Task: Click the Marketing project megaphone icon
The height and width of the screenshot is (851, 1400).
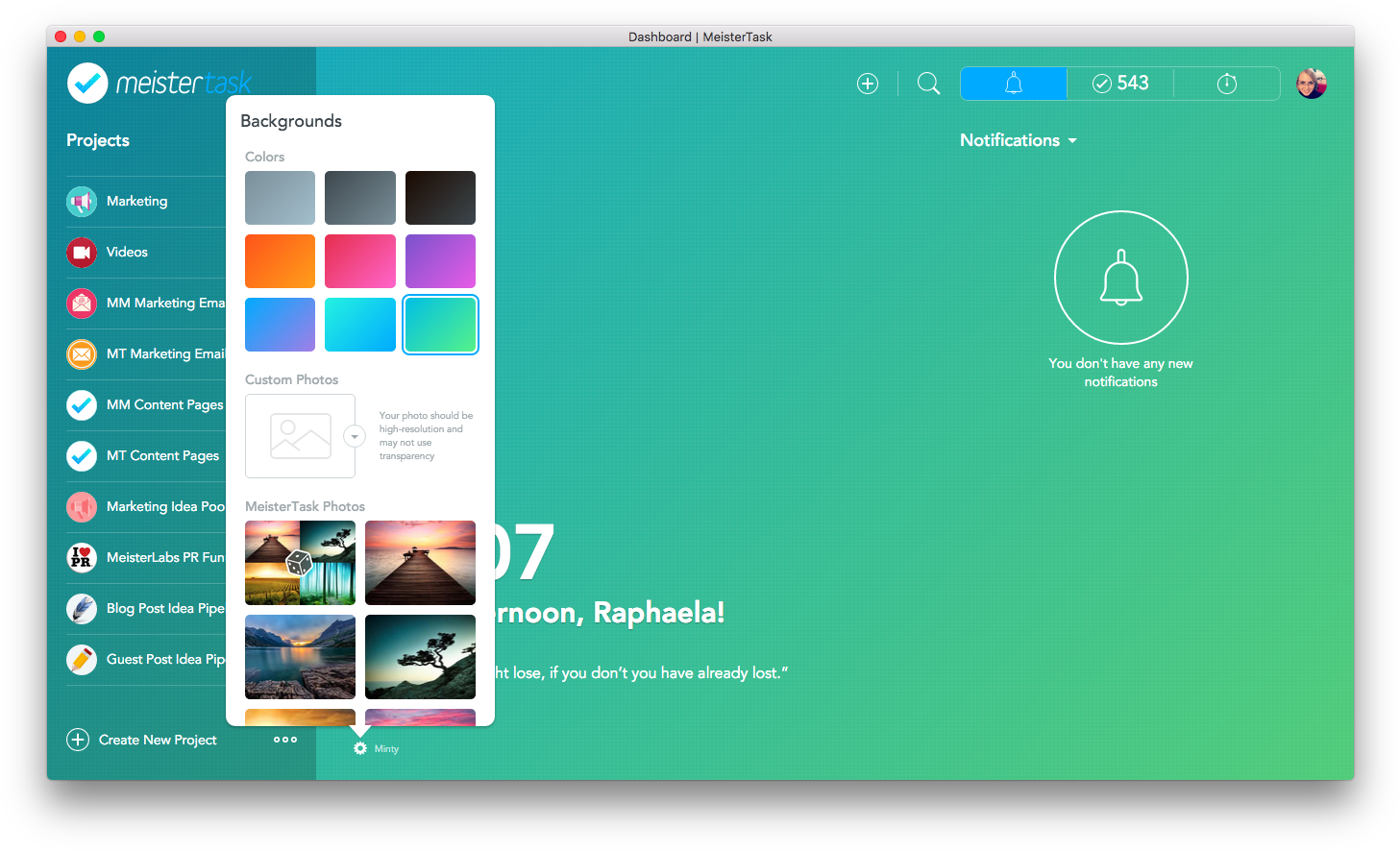Action: (82, 202)
